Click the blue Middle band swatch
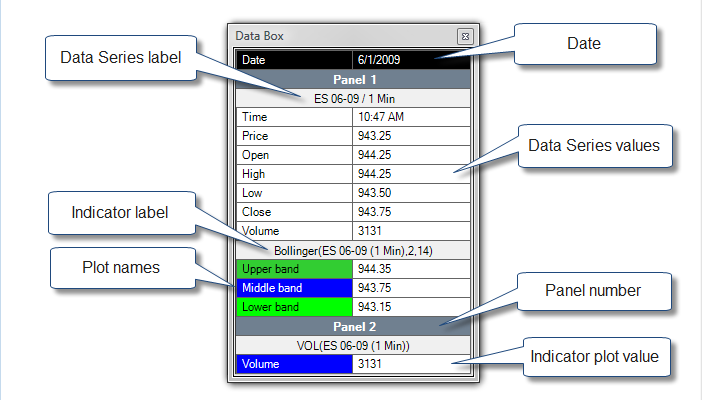Viewport: 702px width, 400px height. pos(295,288)
